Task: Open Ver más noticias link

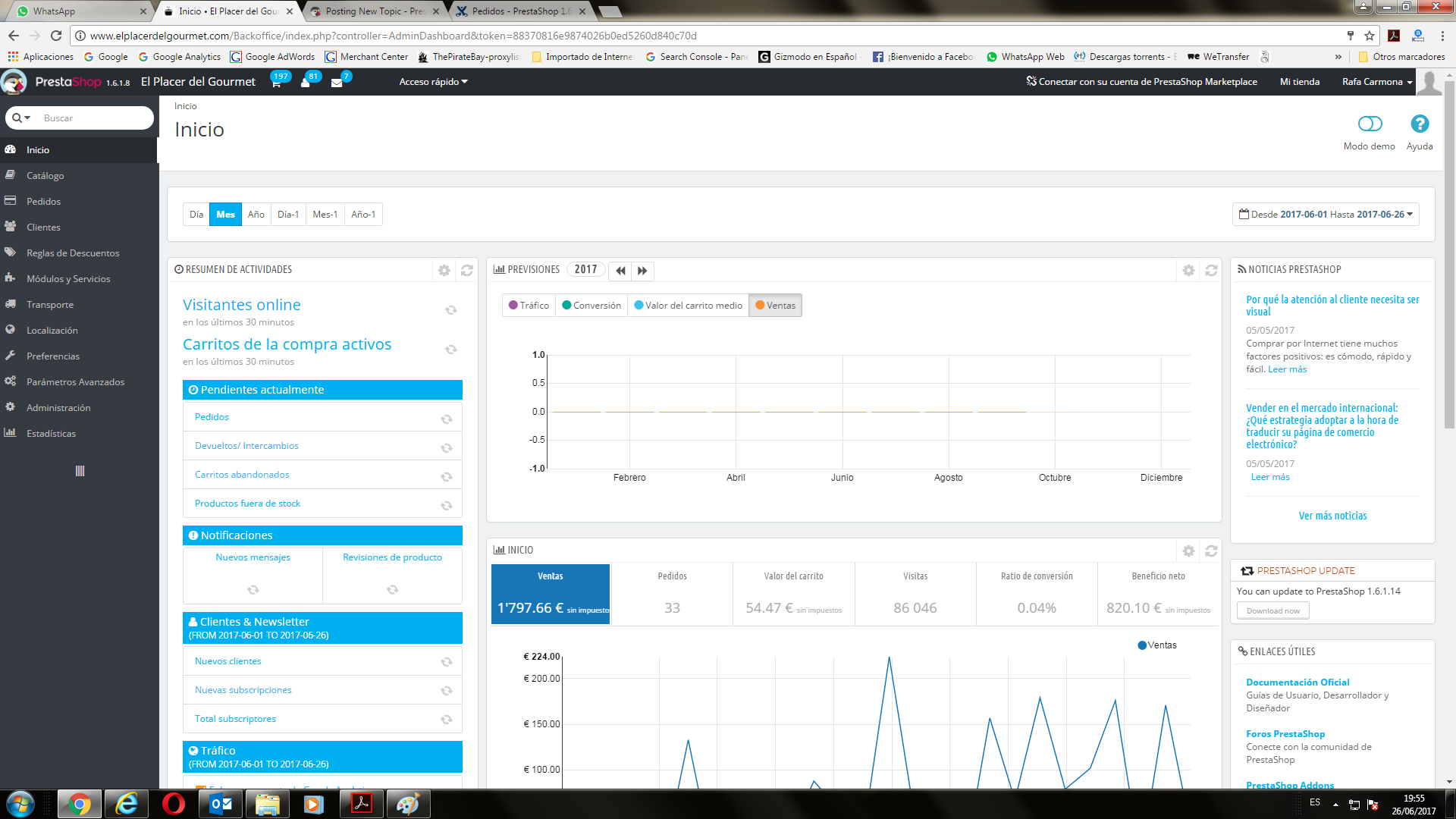Action: pyautogui.click(x=1332, y=516)
